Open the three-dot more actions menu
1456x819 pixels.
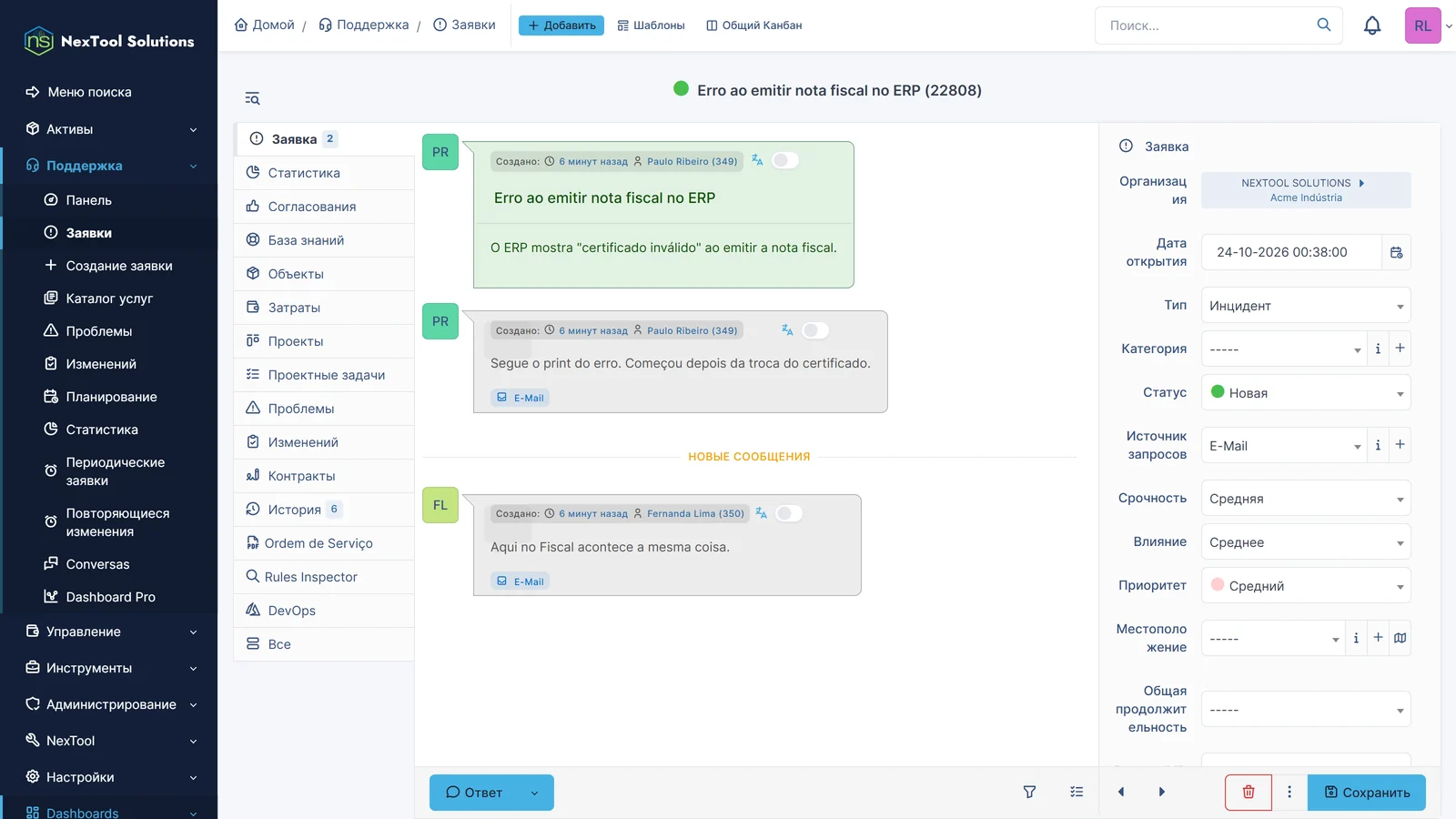[1289, 792]
